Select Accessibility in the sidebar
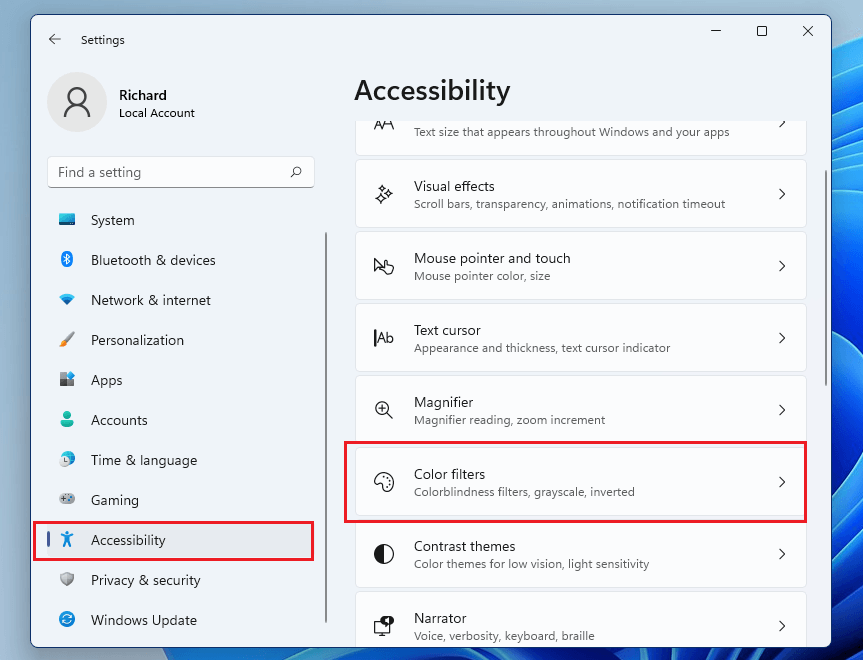The width and height of the screenshot is (863, 660). coord(179,540)
